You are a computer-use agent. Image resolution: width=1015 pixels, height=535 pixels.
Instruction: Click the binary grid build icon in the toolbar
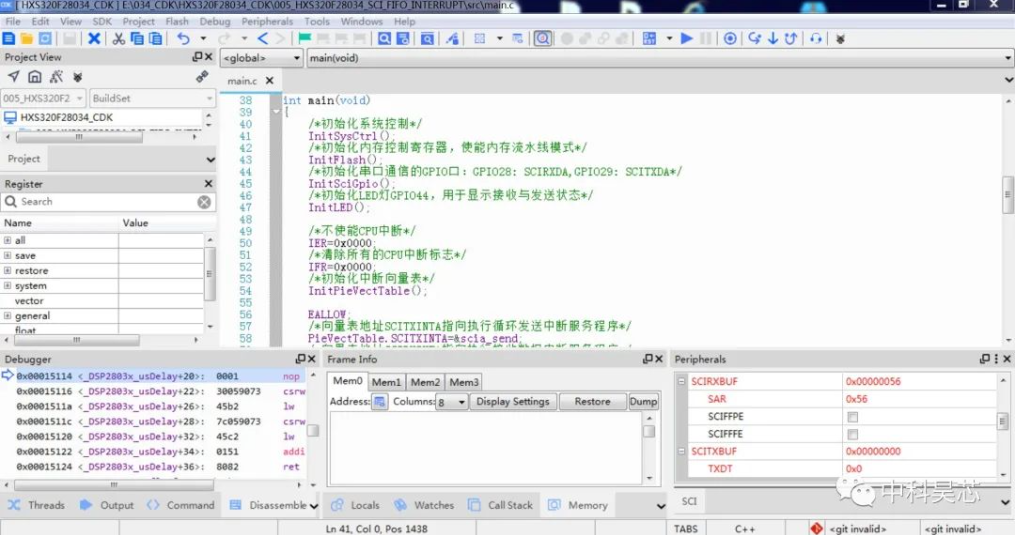pyautogui.click(x=649, y=39)
